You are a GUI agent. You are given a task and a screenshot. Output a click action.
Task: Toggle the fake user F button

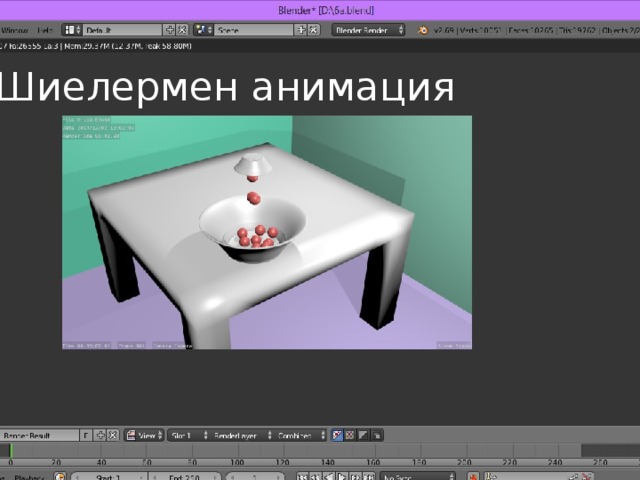(x=86, y=436)
